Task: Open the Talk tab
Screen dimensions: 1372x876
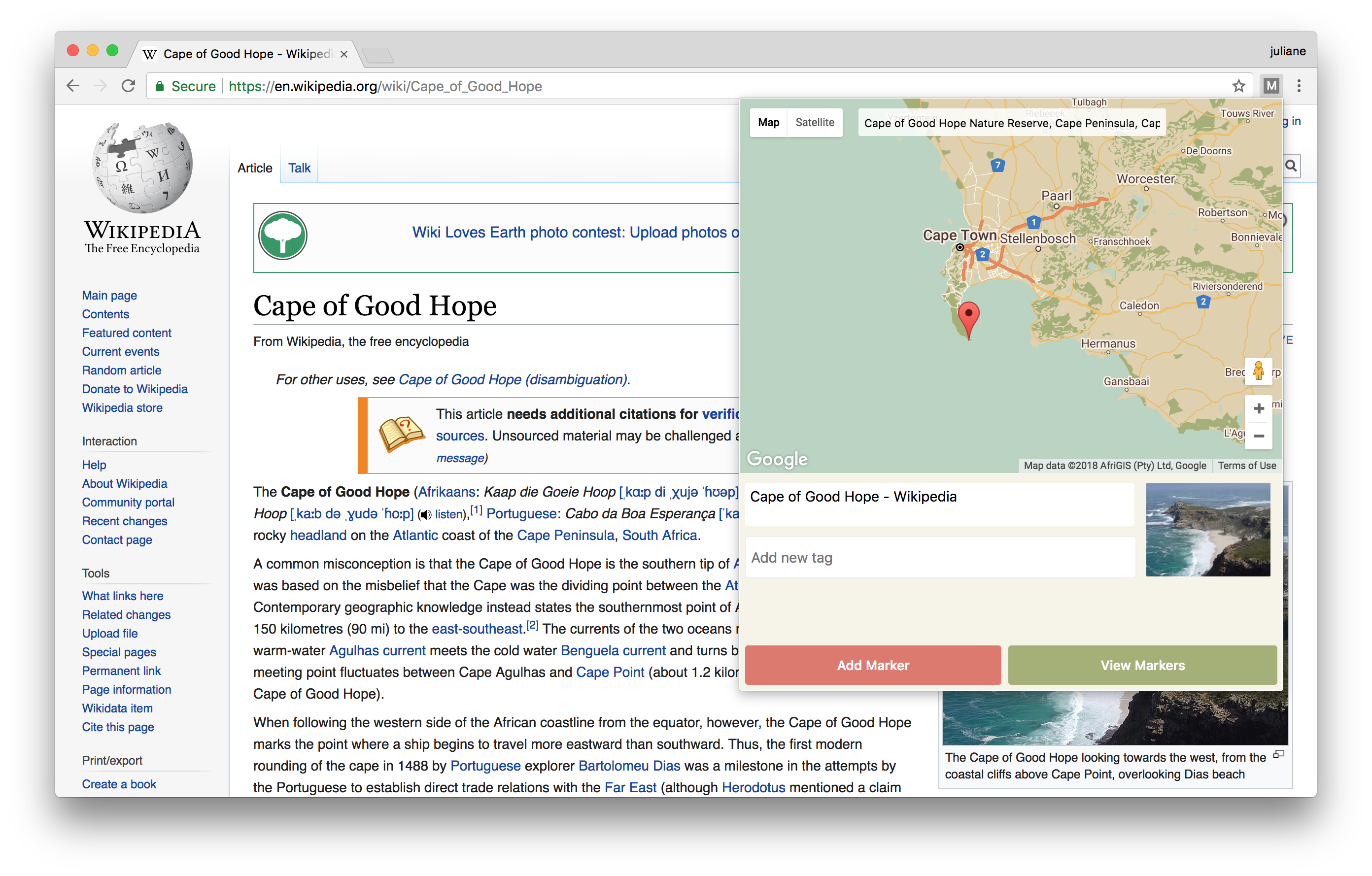Action: click(x=299, y=168)
